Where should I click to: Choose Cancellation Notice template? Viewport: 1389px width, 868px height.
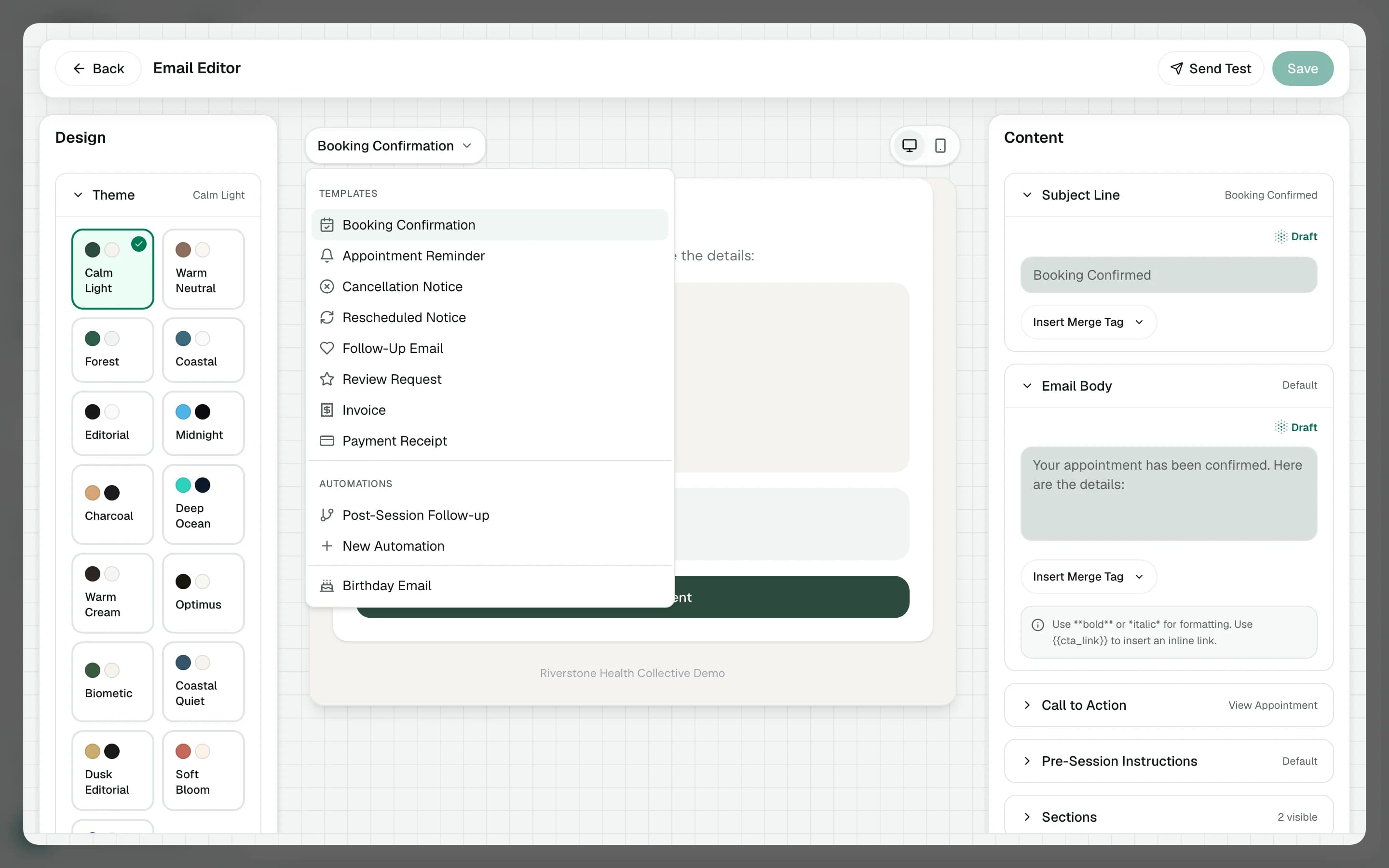tap(490, 286)
